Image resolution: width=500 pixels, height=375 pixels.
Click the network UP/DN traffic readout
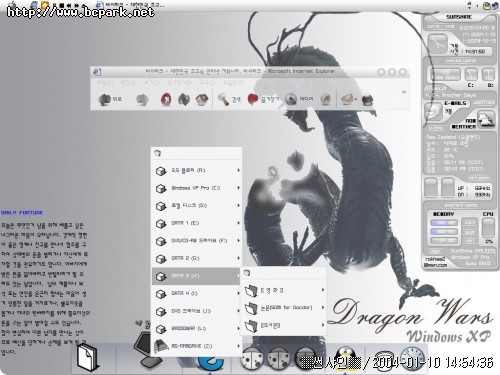(x=474, y=191)
